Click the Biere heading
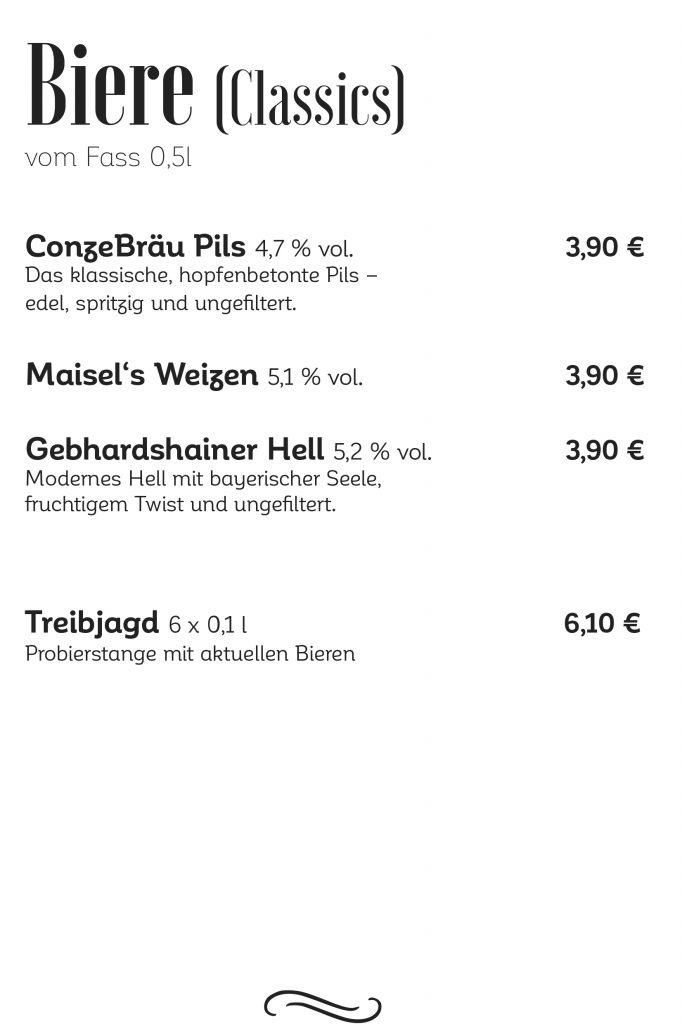This screenshot has height=1024, width=682. (x=110, y=85)
